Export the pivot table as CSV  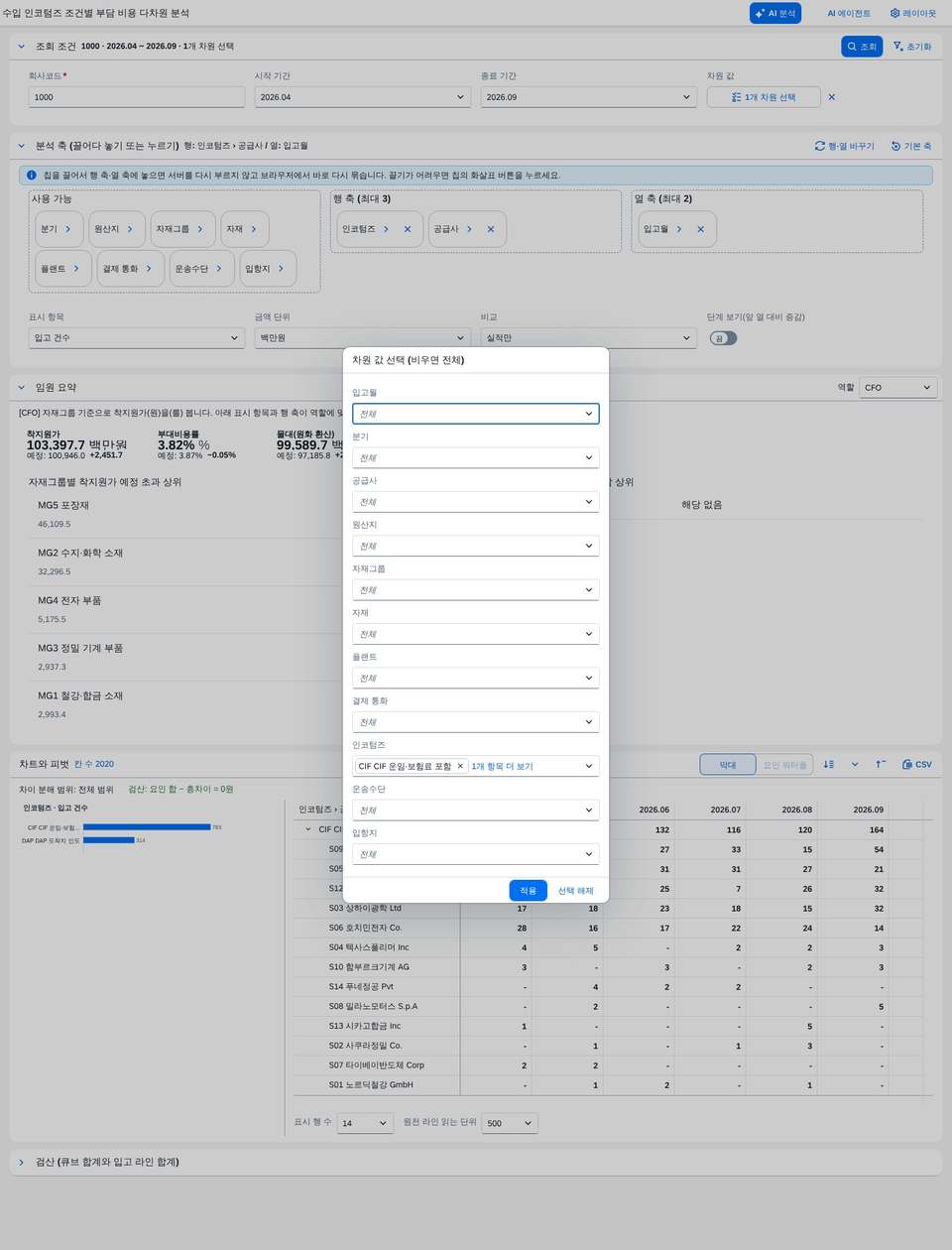pos(917,765)
